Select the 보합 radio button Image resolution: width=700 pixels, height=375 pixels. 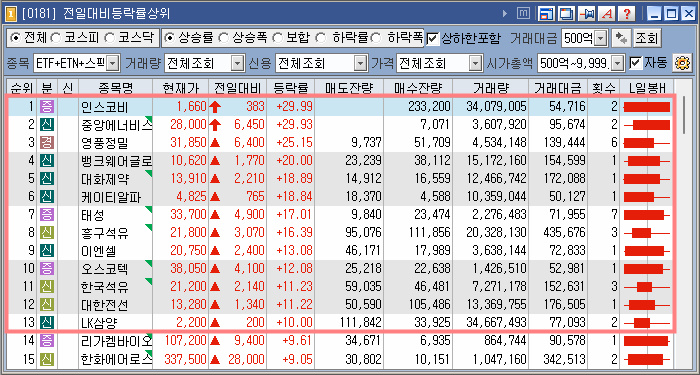[277, 38]
